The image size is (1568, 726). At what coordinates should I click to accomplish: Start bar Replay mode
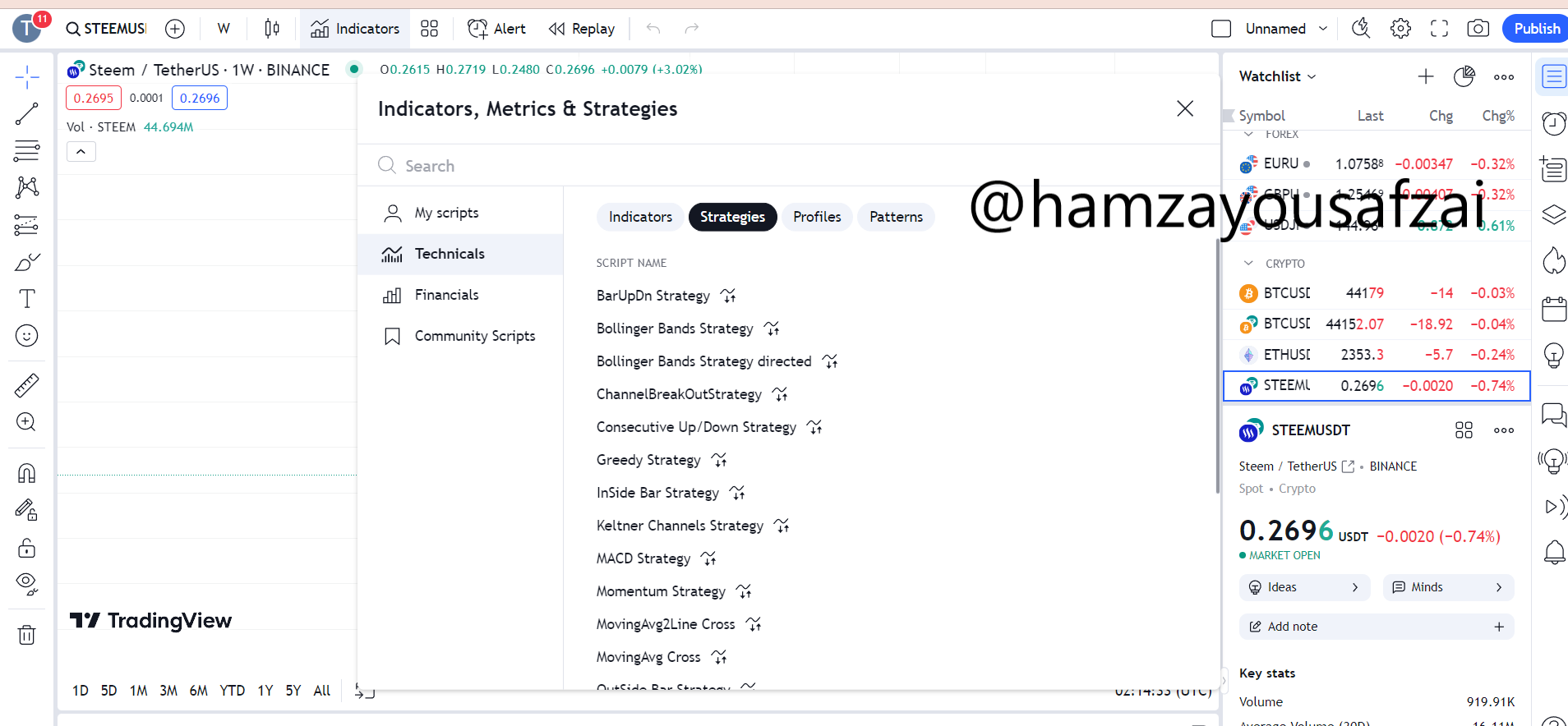click(582, 29)
